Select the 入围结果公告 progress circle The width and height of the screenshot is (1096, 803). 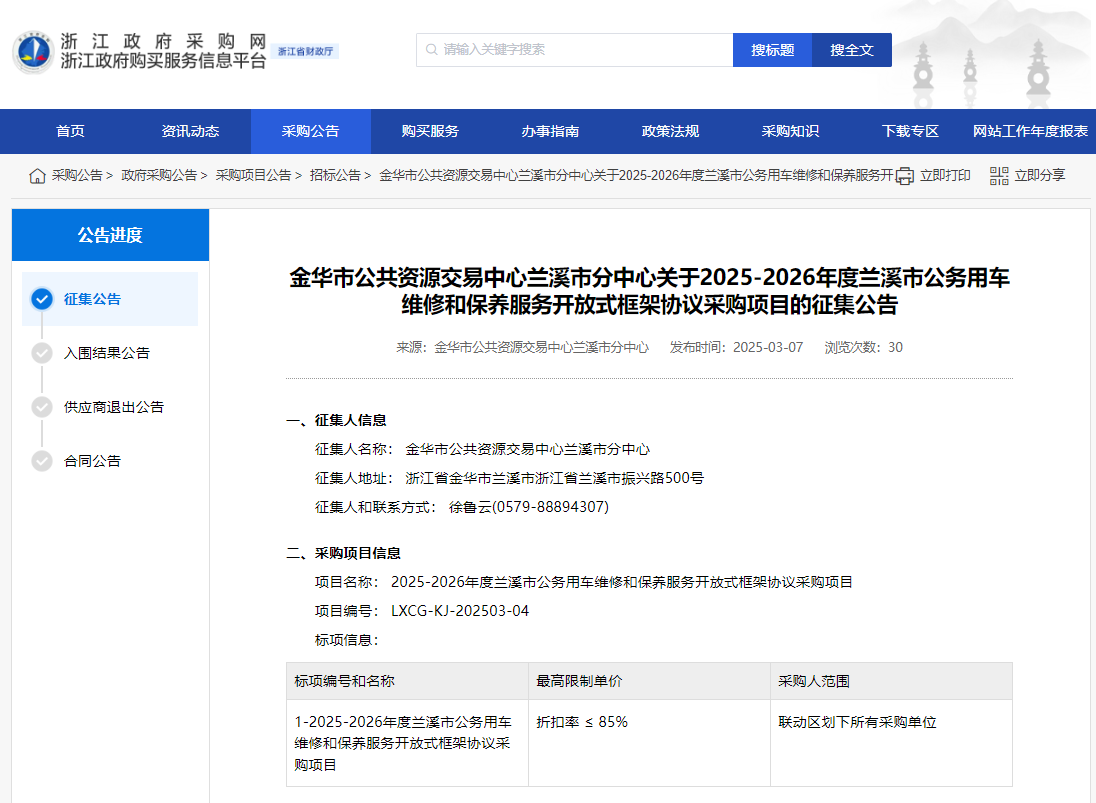[x=41, y=352]
